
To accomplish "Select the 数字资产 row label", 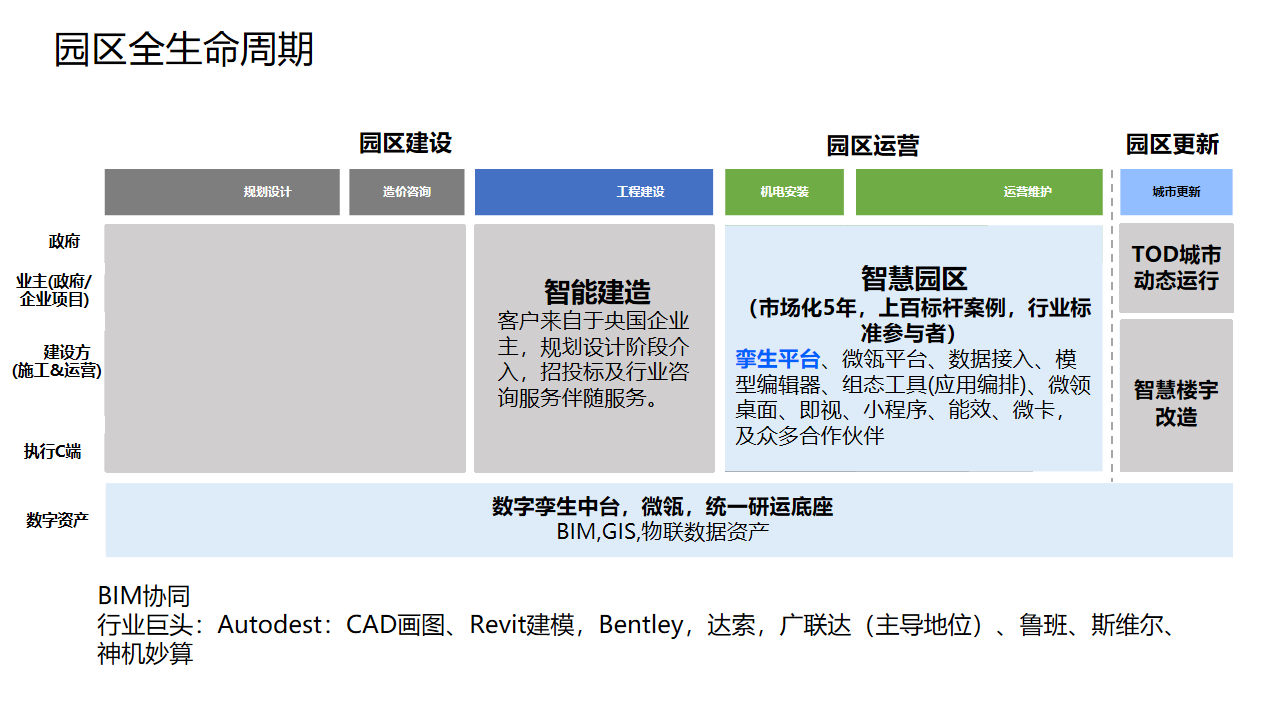I will (x=57, y=520).
